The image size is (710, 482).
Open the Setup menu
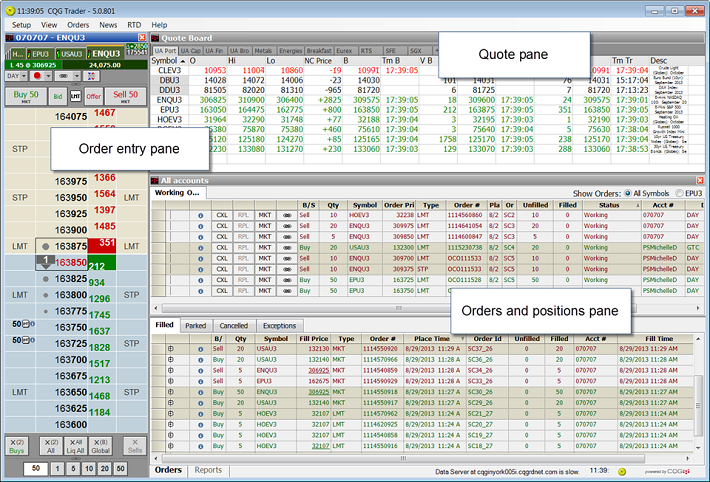[21, 25]
